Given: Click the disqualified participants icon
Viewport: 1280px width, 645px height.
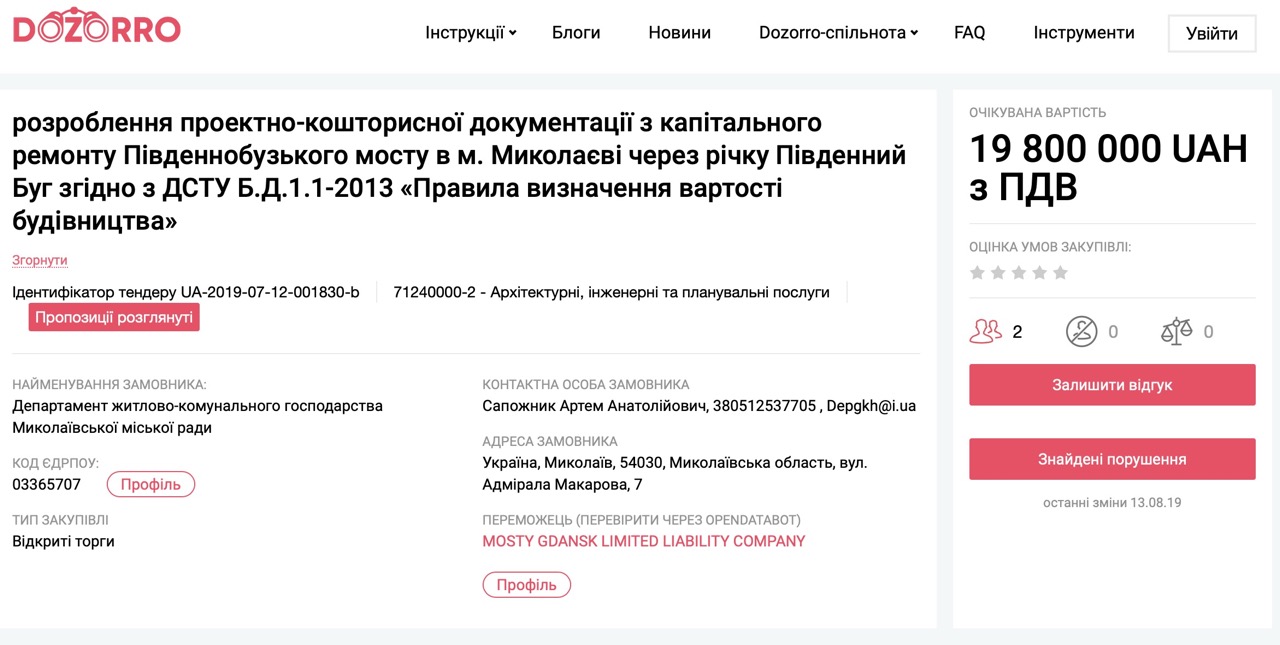Looking at the screenshot, I should pyautogui.click(x=1081, y=332).
